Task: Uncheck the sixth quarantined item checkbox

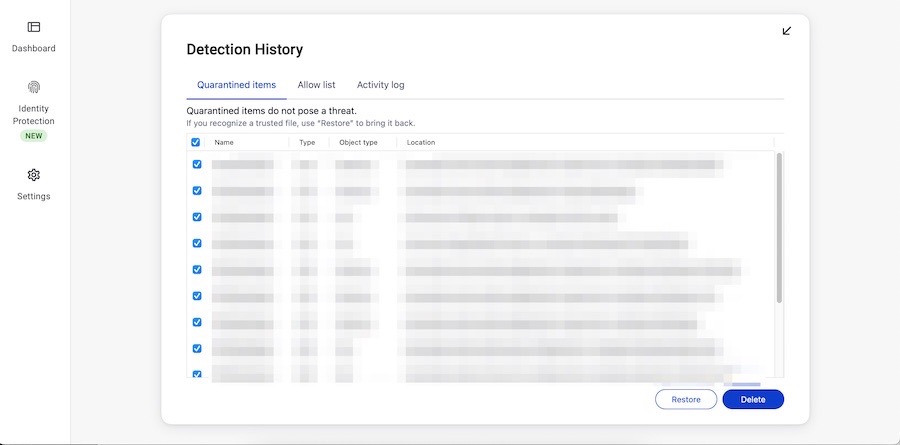Action: click(197, 296)
